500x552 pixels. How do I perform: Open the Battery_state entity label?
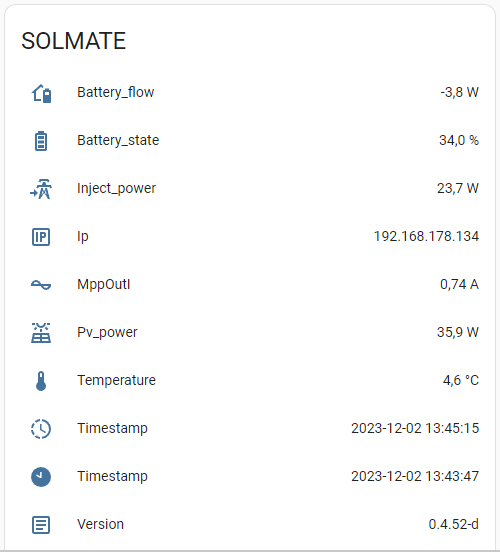pos(118,140)
